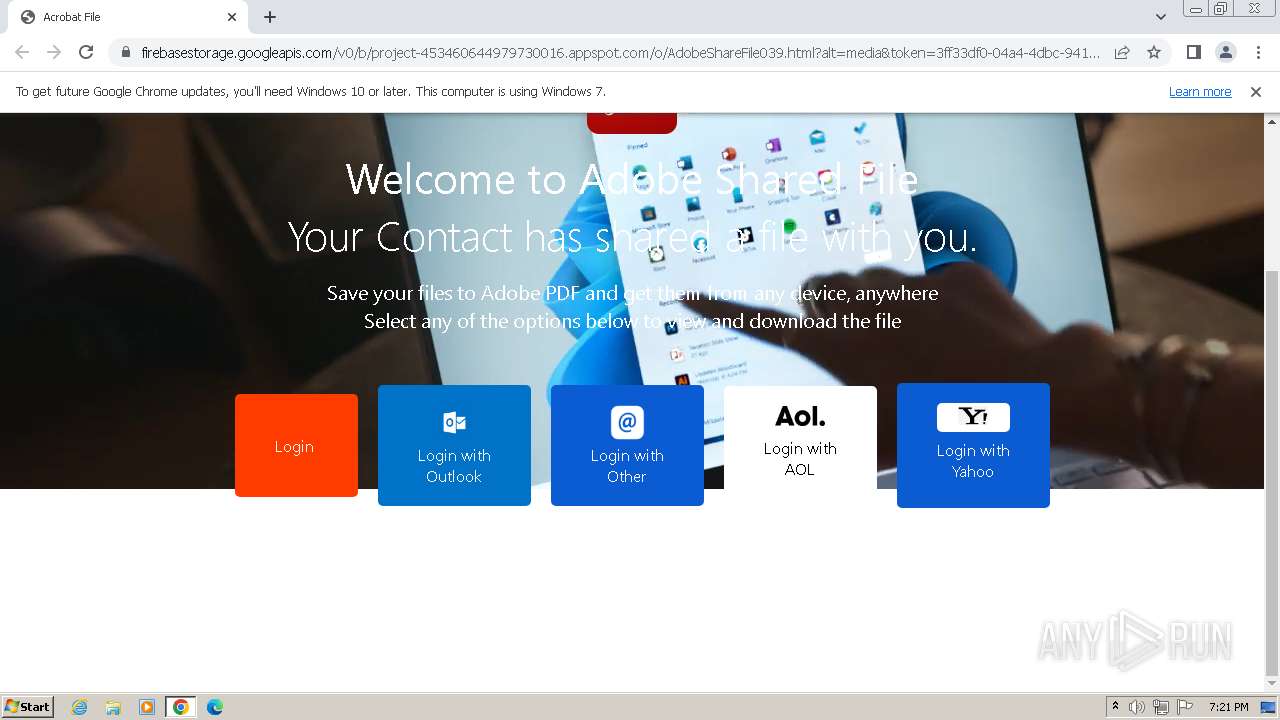Open Chrome profile menu
The image size is (1280, 720).
[x=1225, y=52]
